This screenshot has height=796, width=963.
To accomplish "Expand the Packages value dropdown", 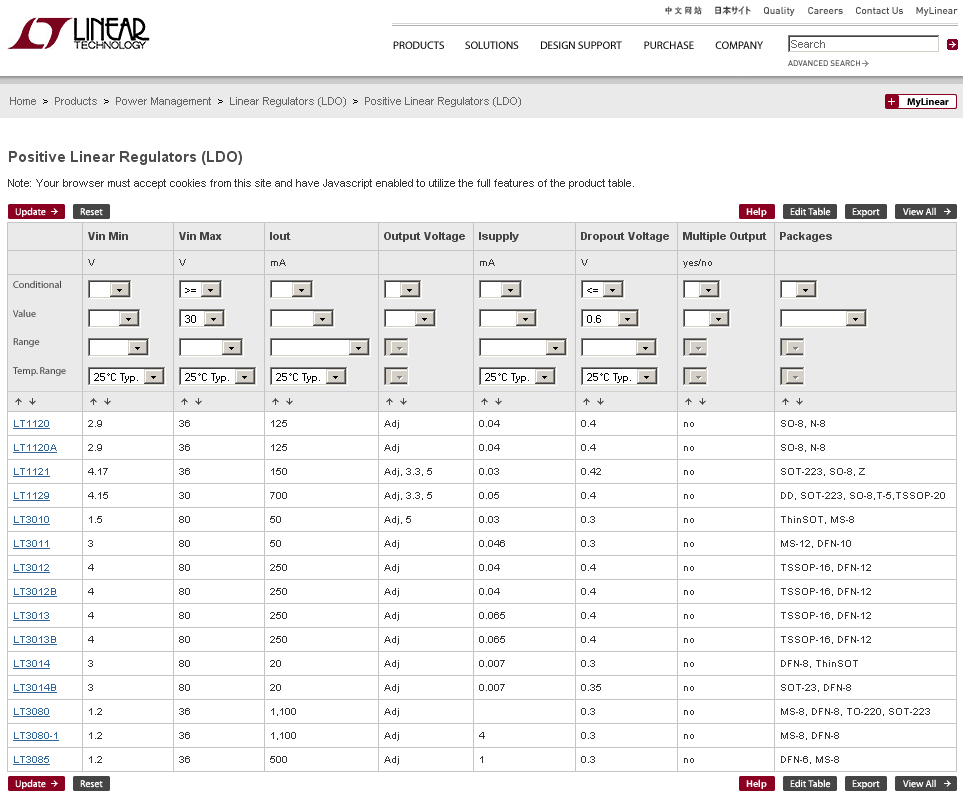I will [855, 319].
